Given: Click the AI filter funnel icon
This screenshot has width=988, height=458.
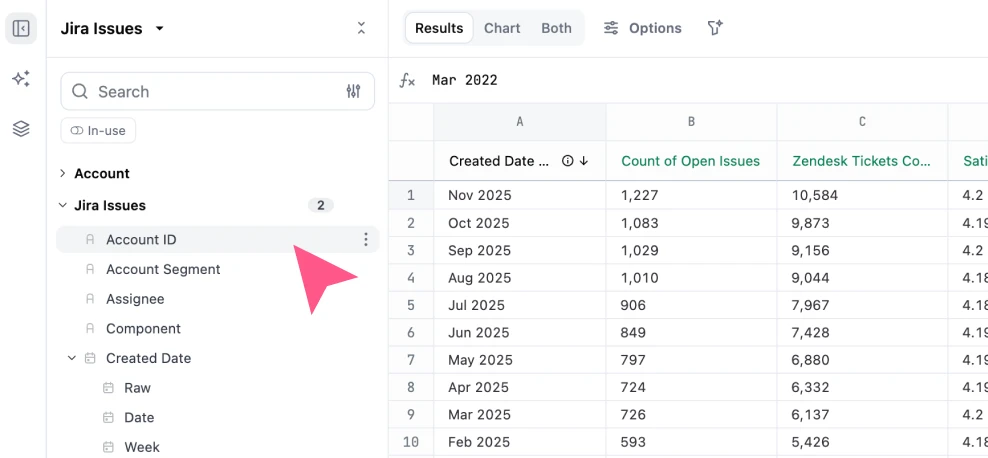Looking at the screenshot, I should click(x=715, y=28).
